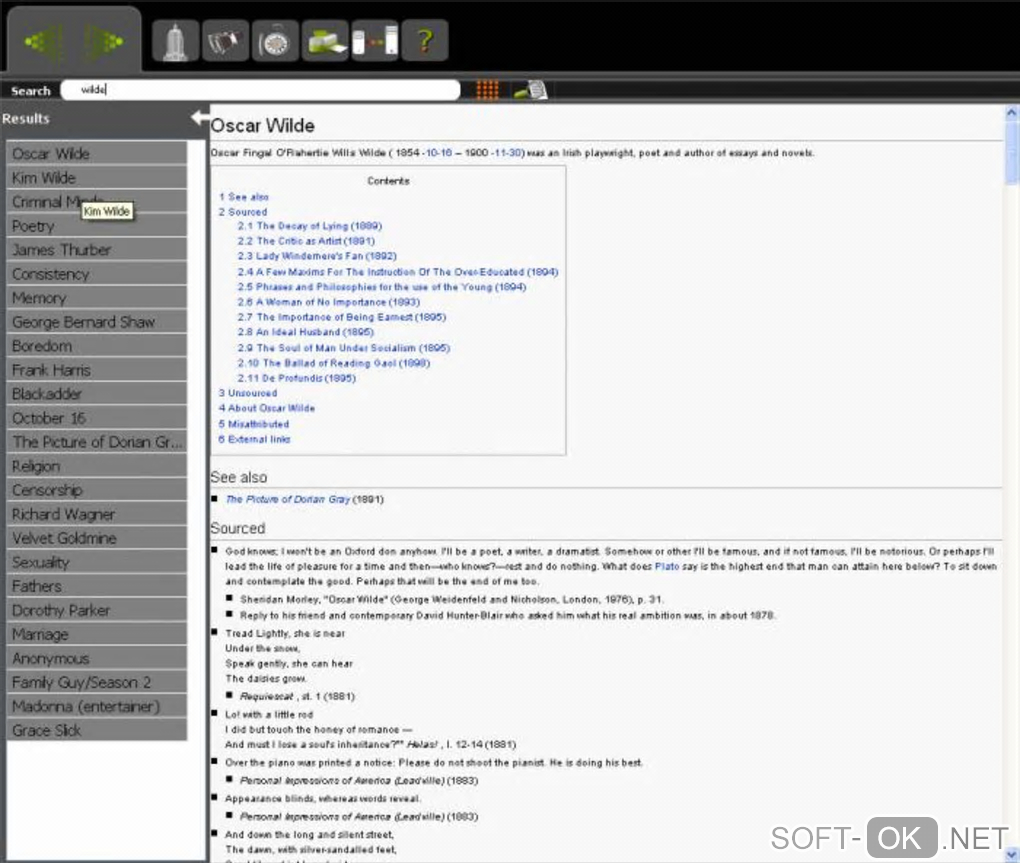This screenshot has width=1020, height=863.
Task: Open the Velvet Goldmine result
Action: pos(96,538)
